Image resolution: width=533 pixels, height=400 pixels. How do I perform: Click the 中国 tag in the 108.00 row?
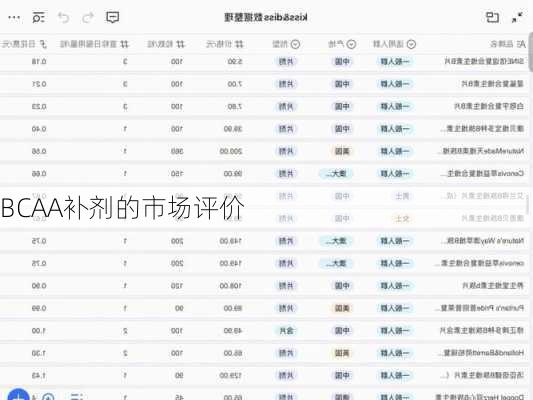(x=342, y=286)
